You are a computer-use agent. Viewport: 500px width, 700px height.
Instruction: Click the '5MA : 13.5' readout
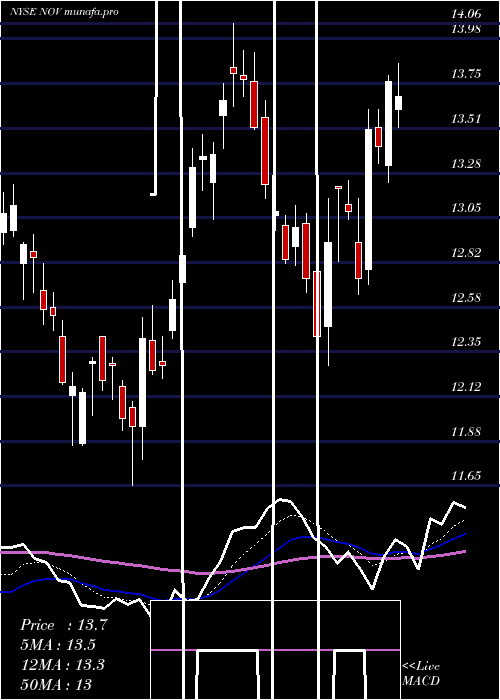coord(58,645)
